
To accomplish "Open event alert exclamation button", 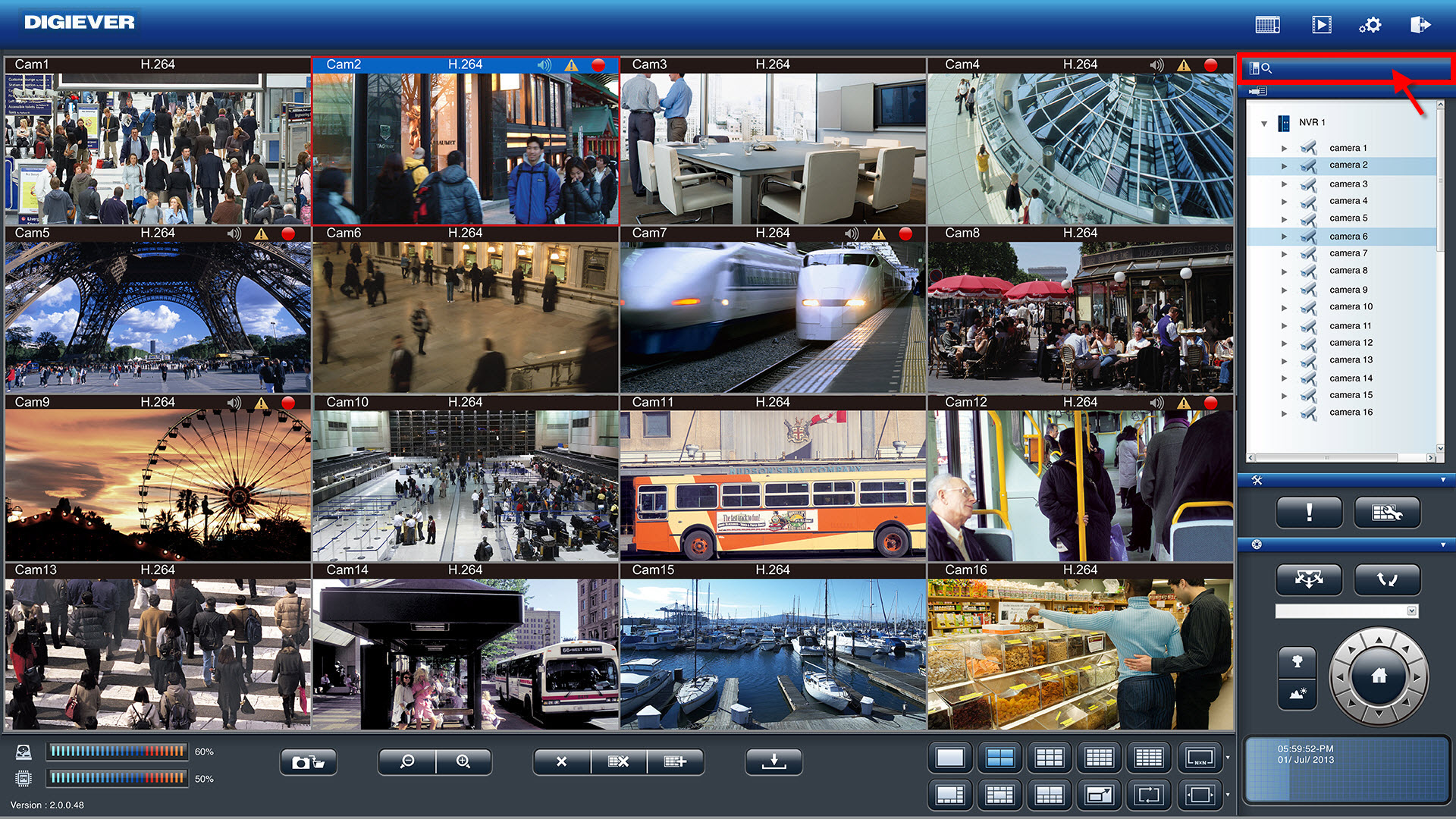I will pos(1309,513).
